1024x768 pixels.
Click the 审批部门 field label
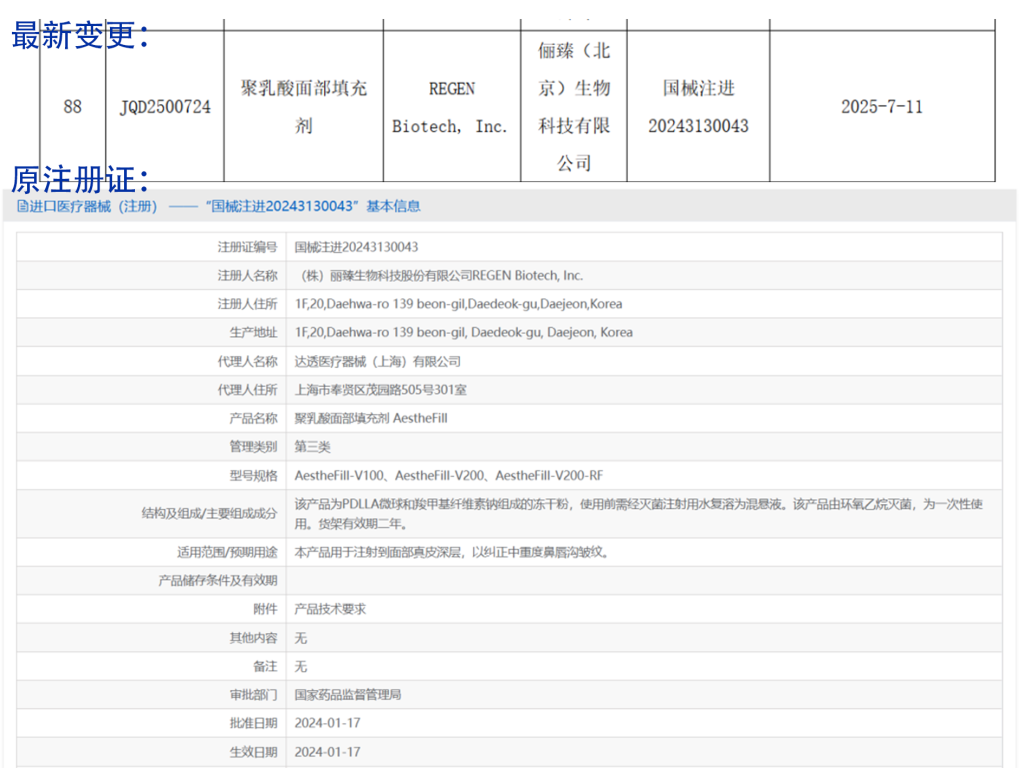[253, 695]
